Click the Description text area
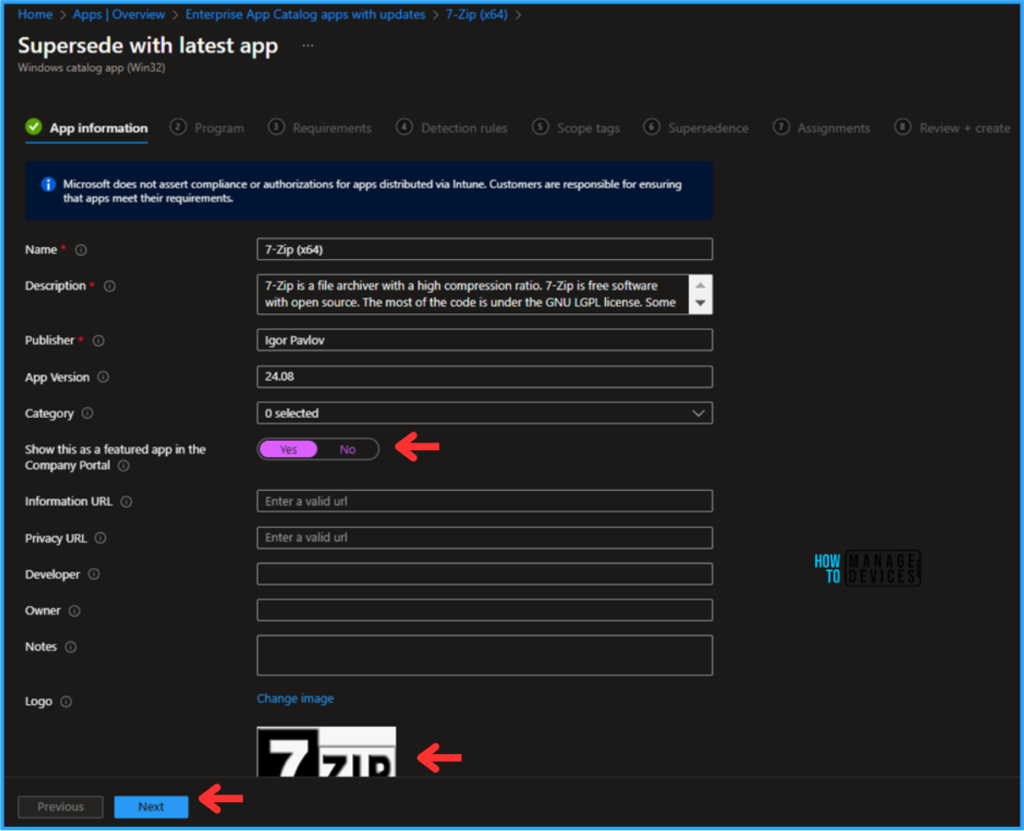The image size is (1024, 831). click(x=473, y=294)
